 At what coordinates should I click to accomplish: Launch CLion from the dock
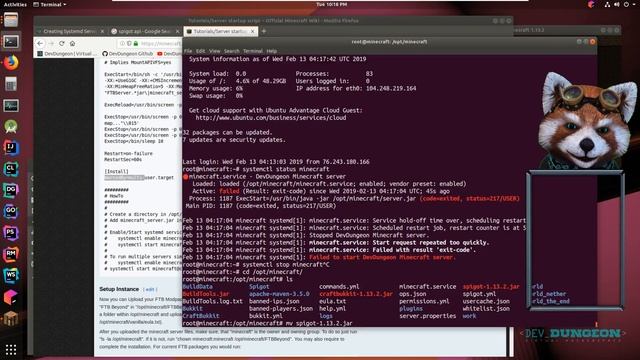[x=11, y=169]
